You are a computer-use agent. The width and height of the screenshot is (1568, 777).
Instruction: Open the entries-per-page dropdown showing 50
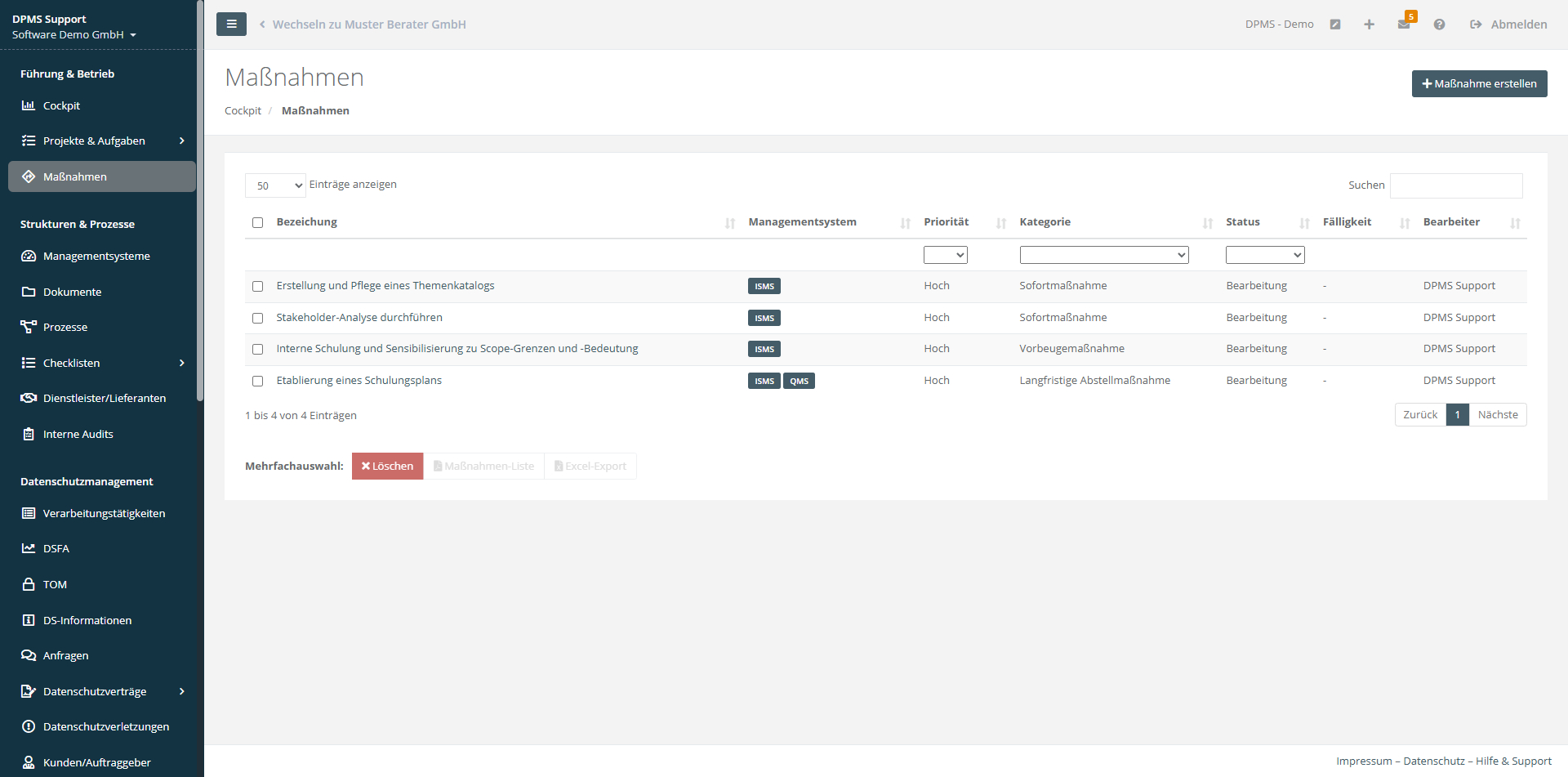point(275,185)
